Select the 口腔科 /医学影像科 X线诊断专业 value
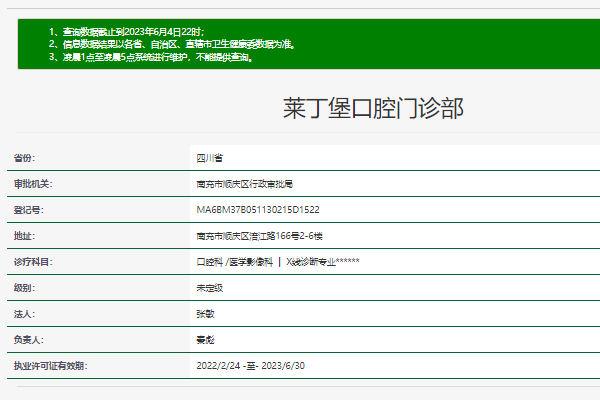The width and height of the screenshot is (600, 400). pos(278,262)
